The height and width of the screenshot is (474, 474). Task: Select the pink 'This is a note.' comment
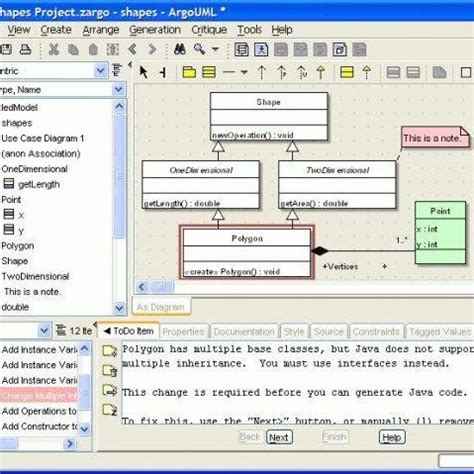pos(435,137)
